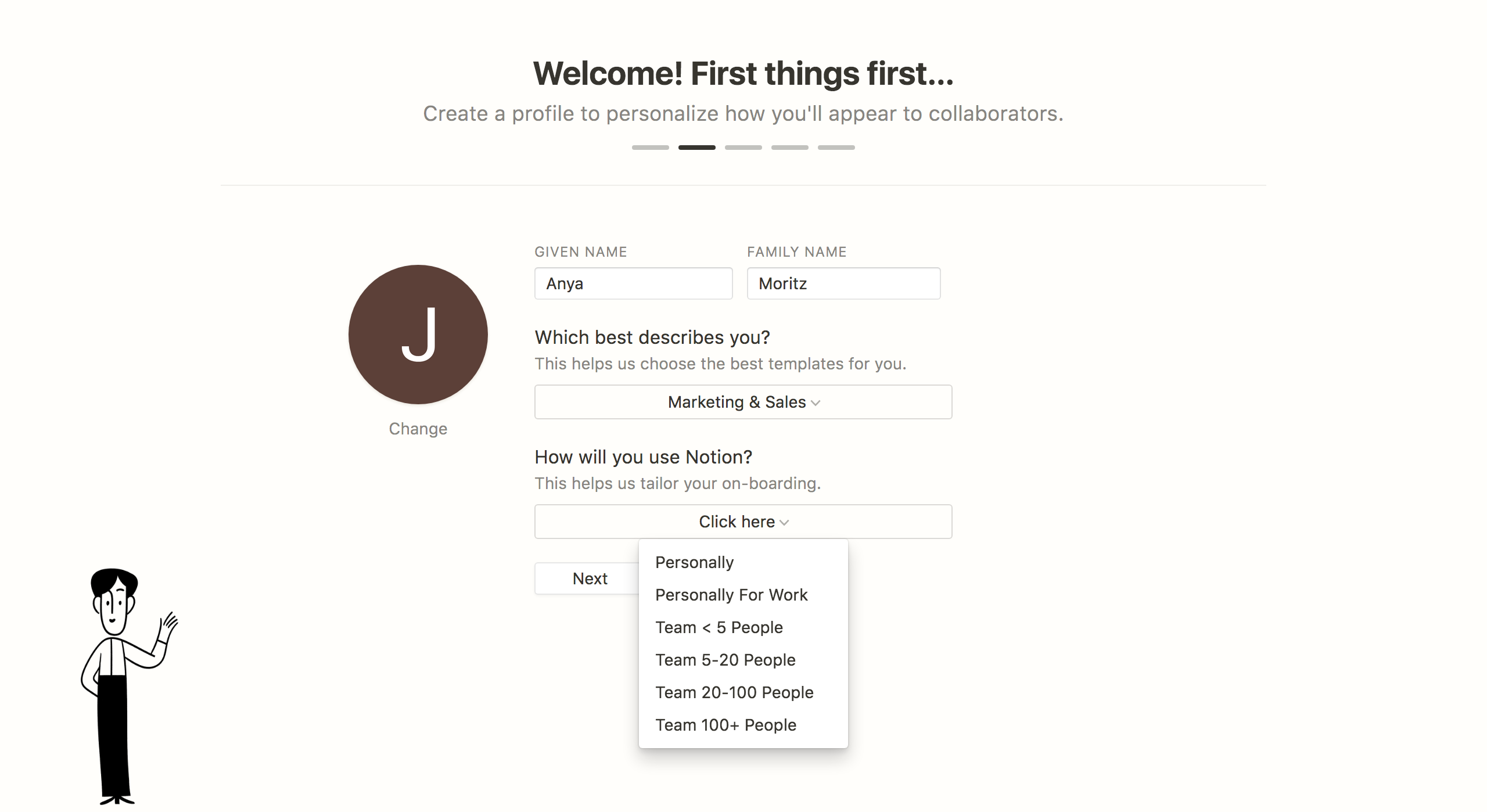Select the fifth progress step indicator
The height and width of the screenshot is (812, 1487).
[836, 148]
